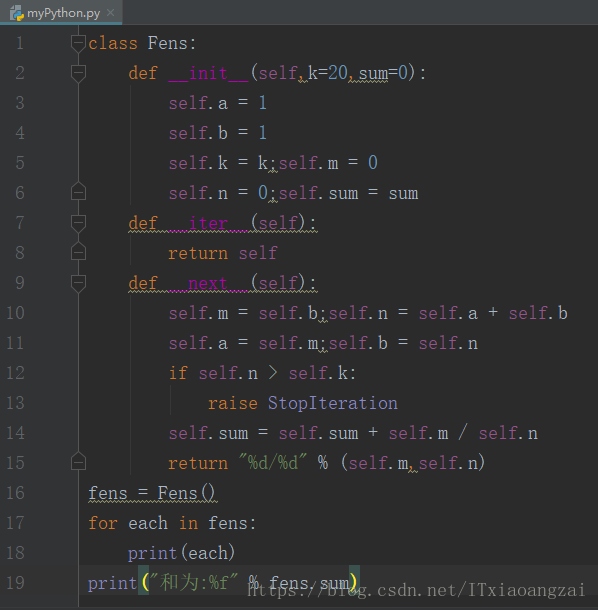Click the "和为:%f" string on line 19

click(x=194, y=583)
